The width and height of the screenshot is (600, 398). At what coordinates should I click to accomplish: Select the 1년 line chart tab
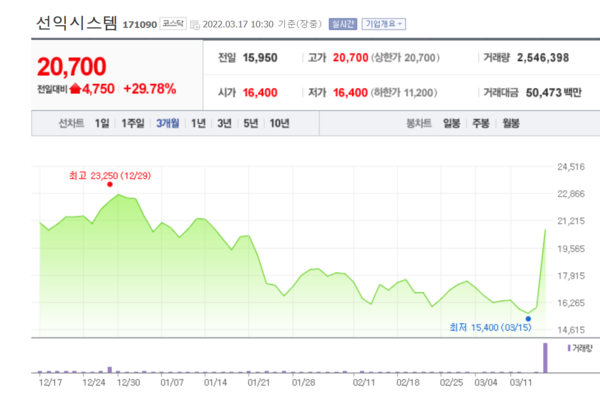198,123
